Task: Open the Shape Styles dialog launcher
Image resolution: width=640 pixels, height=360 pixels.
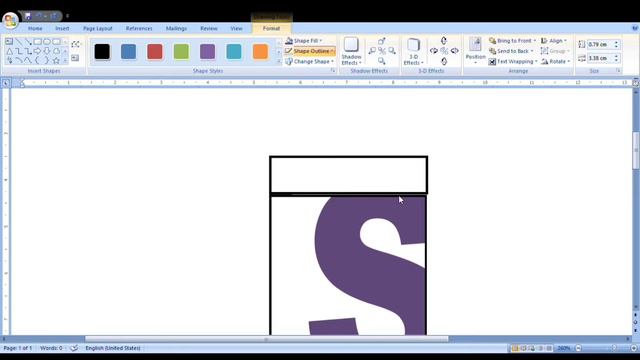Action: click(333, 71)
